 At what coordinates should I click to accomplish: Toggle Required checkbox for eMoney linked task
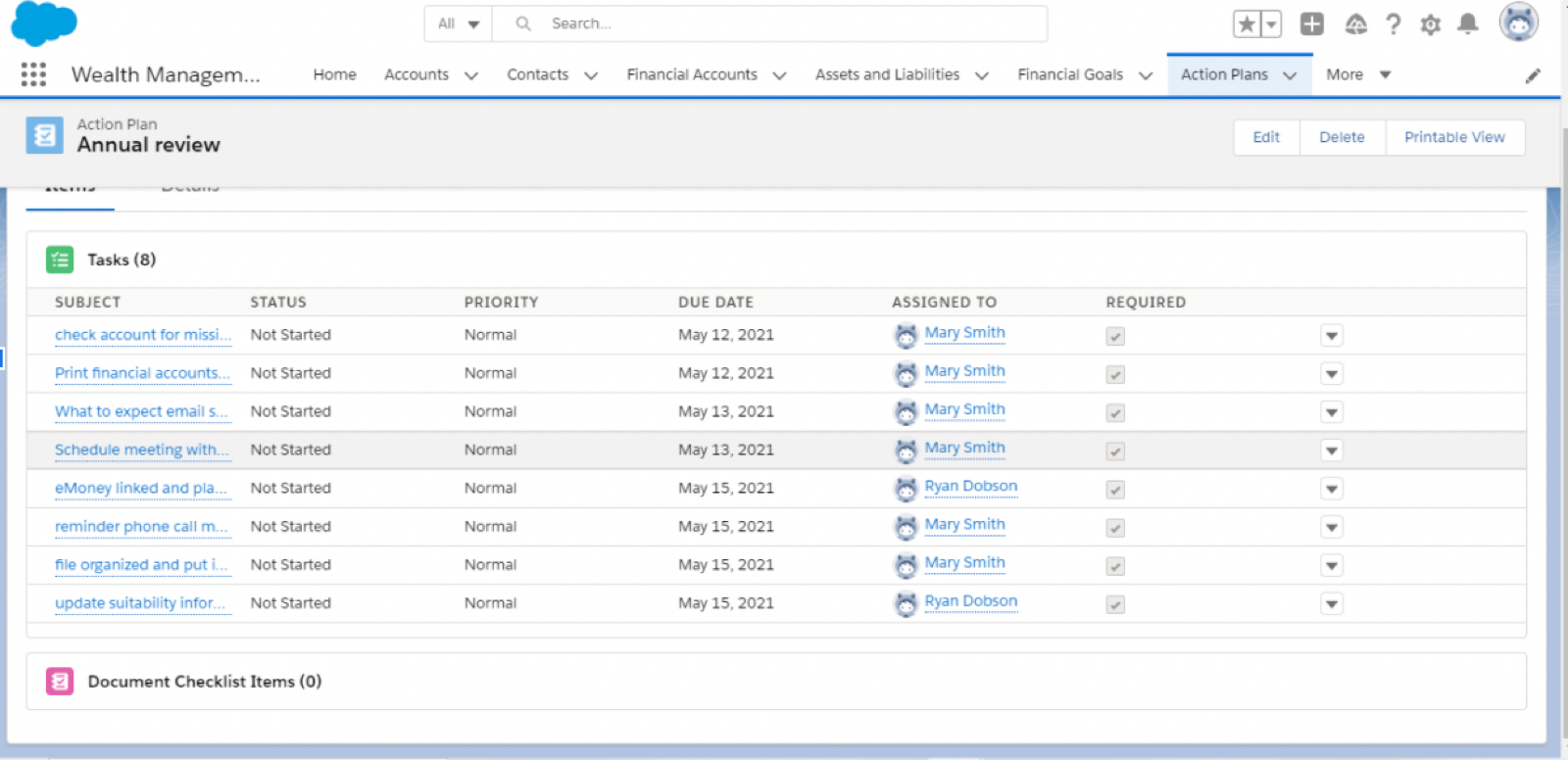pyautogui.click(x=1115, y=490)
